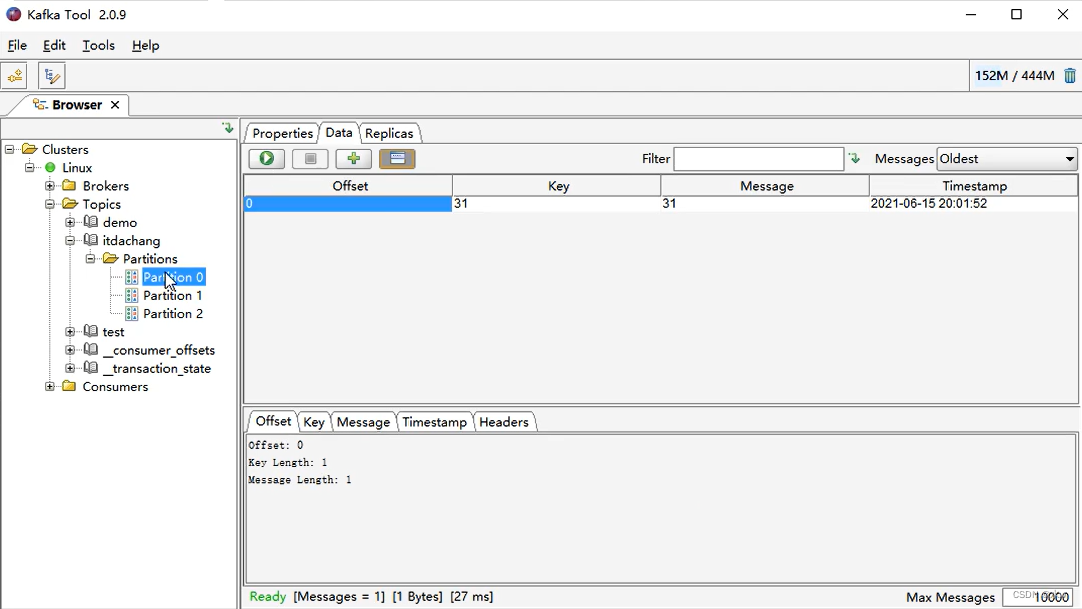Collapse the itdachang topic node
The width and height of the screenshot is (1082, 609).
point(70,241)
